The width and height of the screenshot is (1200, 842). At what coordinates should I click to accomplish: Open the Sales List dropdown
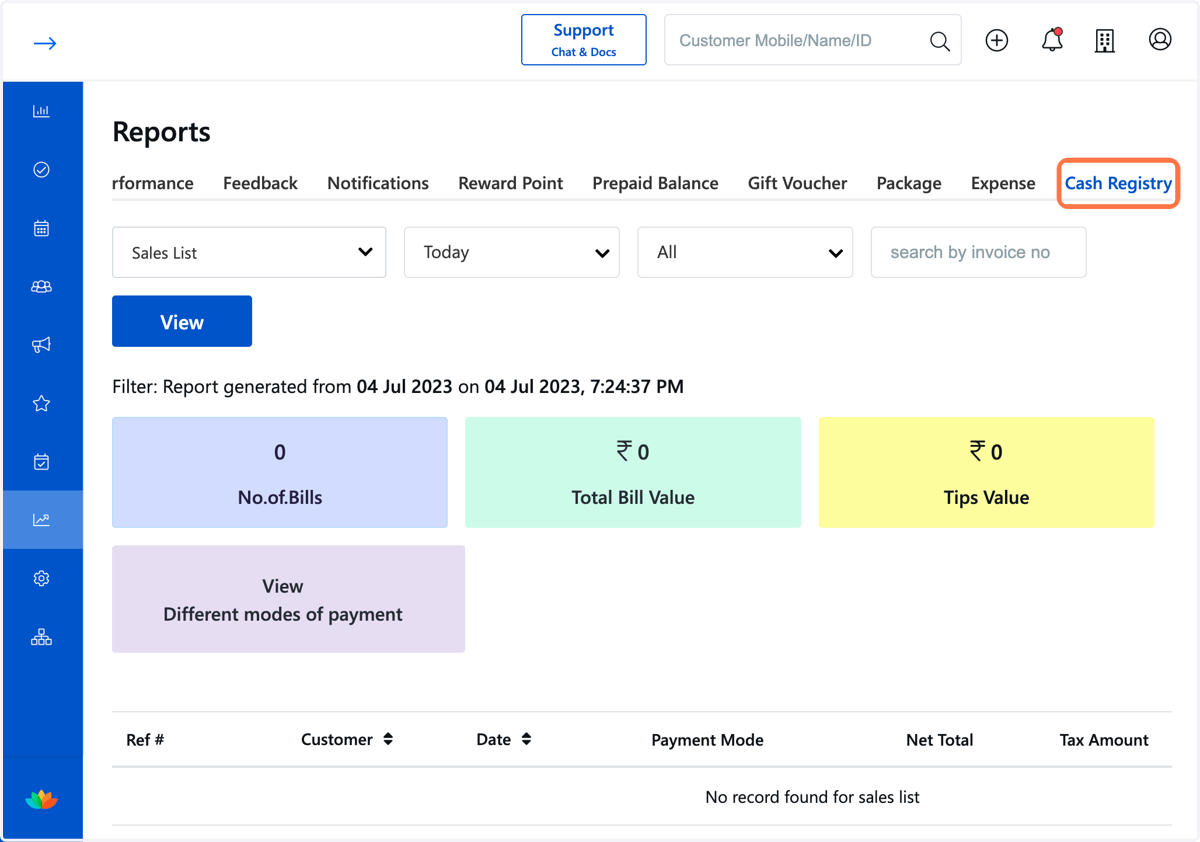tap(249, 252)
